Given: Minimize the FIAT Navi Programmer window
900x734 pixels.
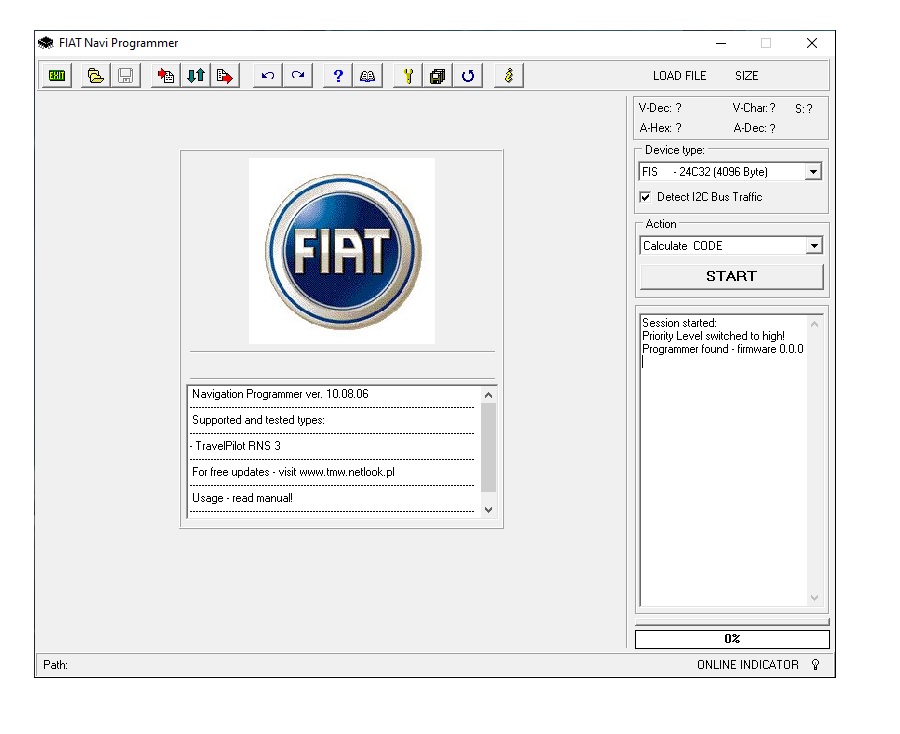Looking at the screenshot, I should pos(721,43).
